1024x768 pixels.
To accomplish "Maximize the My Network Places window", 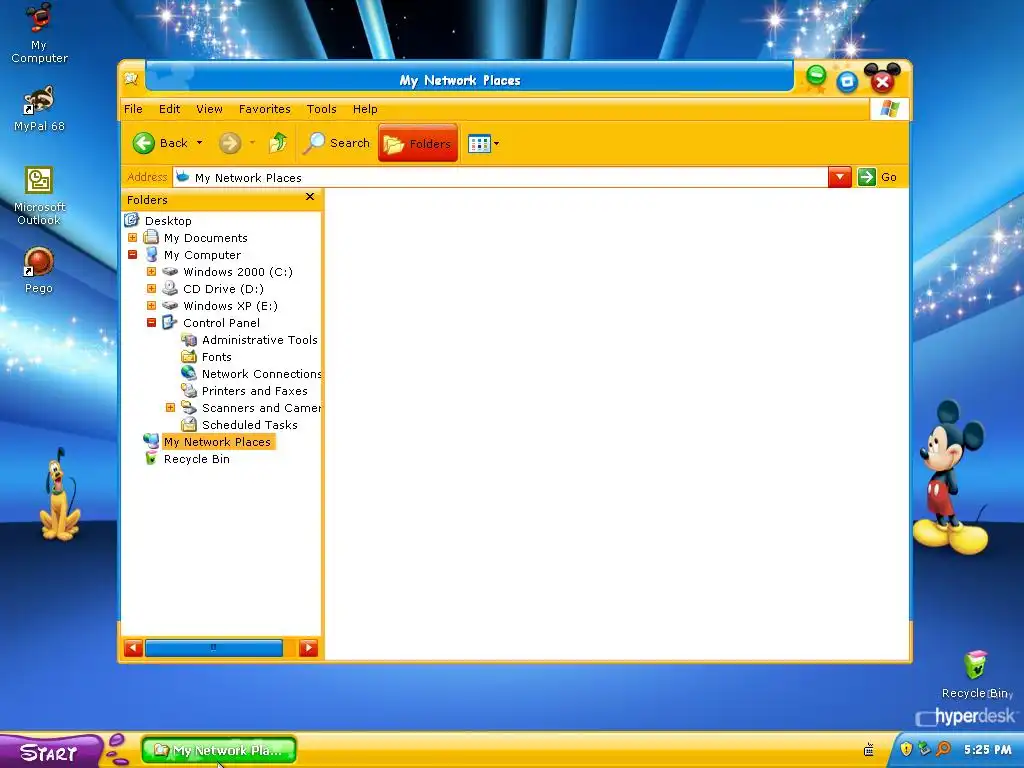I will click(x=847, y=81).
